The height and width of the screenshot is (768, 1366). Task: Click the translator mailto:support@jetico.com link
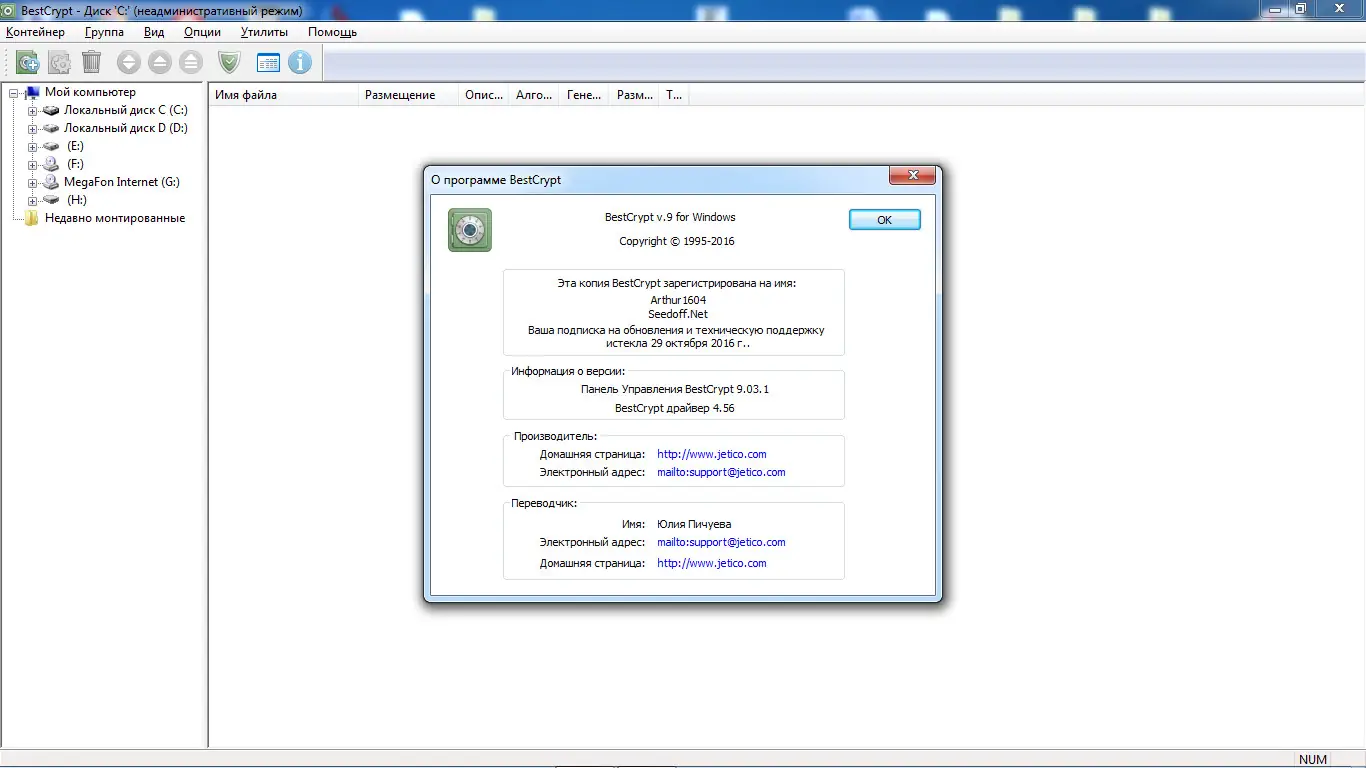(721, 542)
